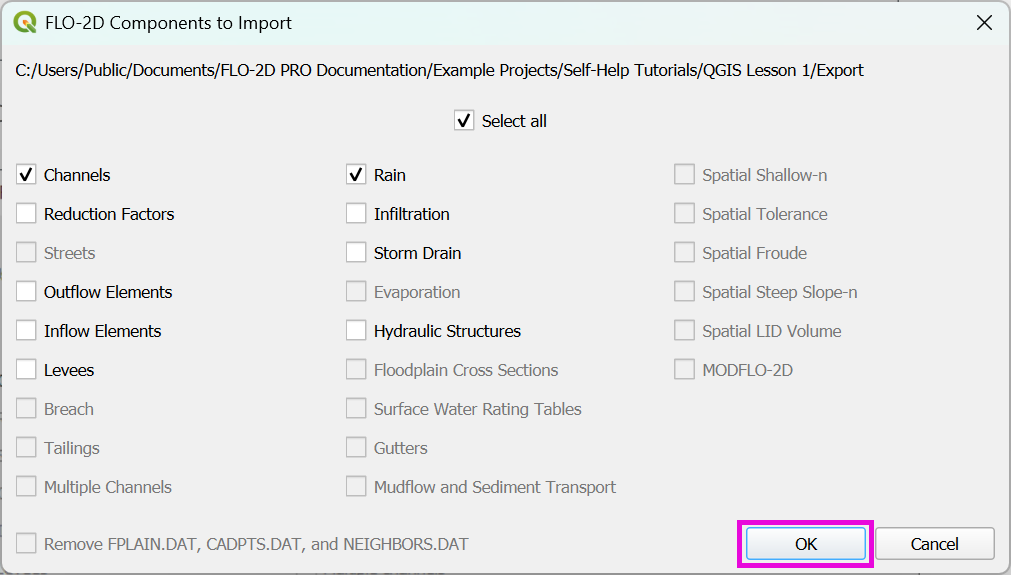1011x575 pixels.
Task: Uncheck the Rain checkbox
Action: [x=356, y=175]
